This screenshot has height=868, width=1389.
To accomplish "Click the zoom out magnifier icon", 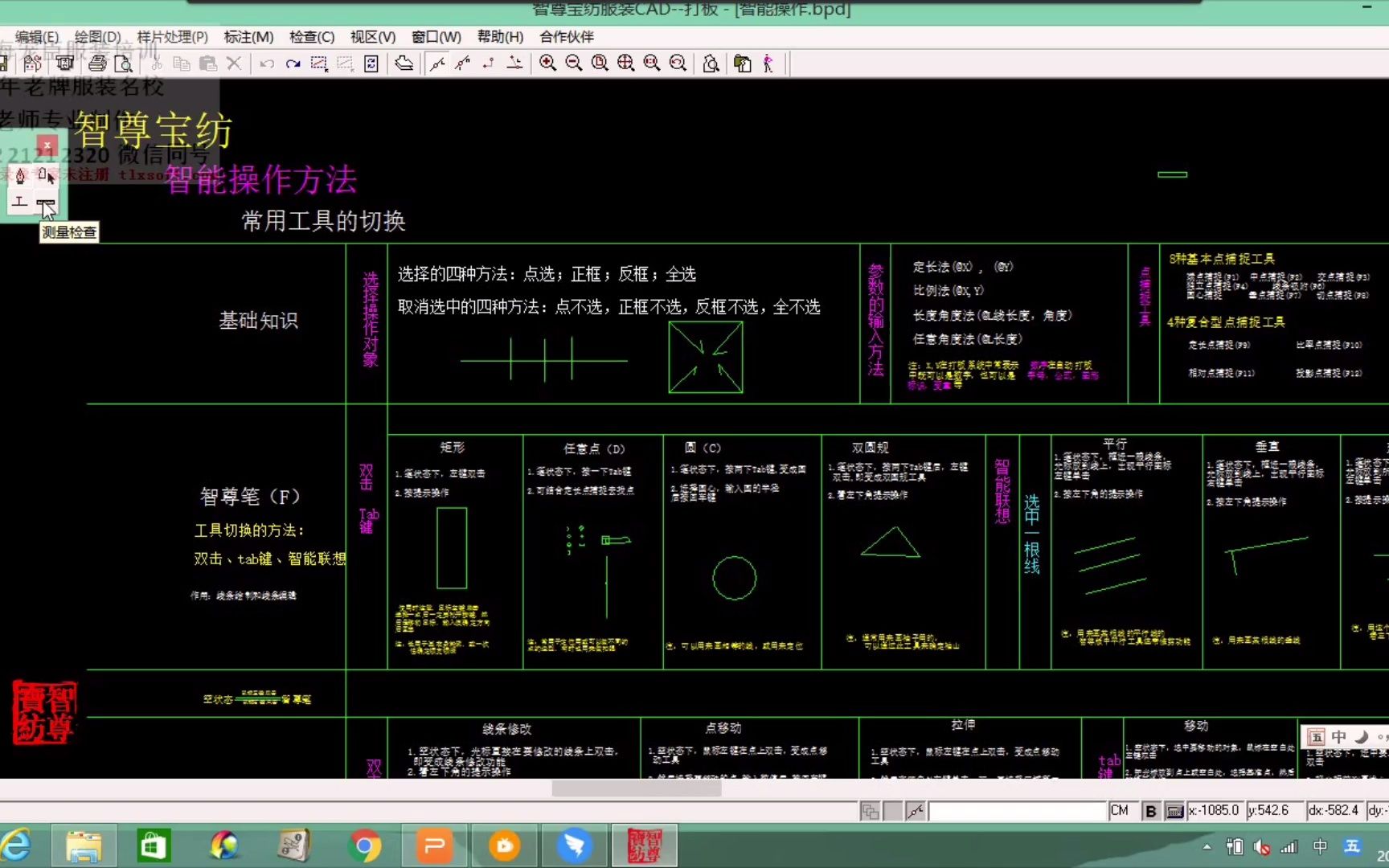I will click(x=573, y=63).
